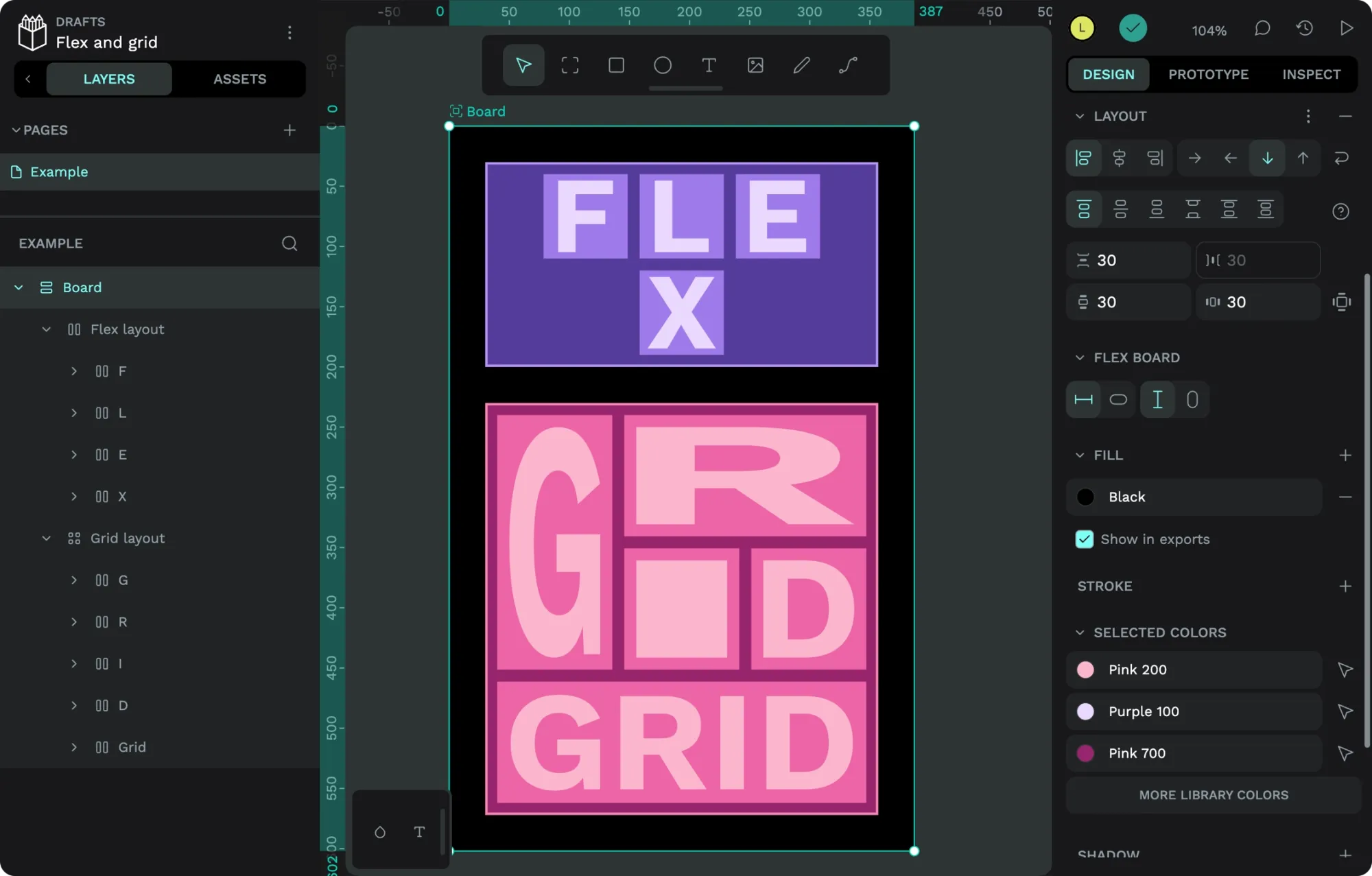The height and width of the screenshot is (876, 1372).
Task: Select the Rectangle tool
Action: [x=616, y=65]
